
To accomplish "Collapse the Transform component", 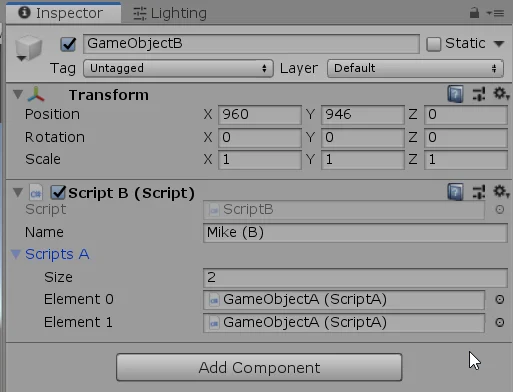I will pos(18,95).
